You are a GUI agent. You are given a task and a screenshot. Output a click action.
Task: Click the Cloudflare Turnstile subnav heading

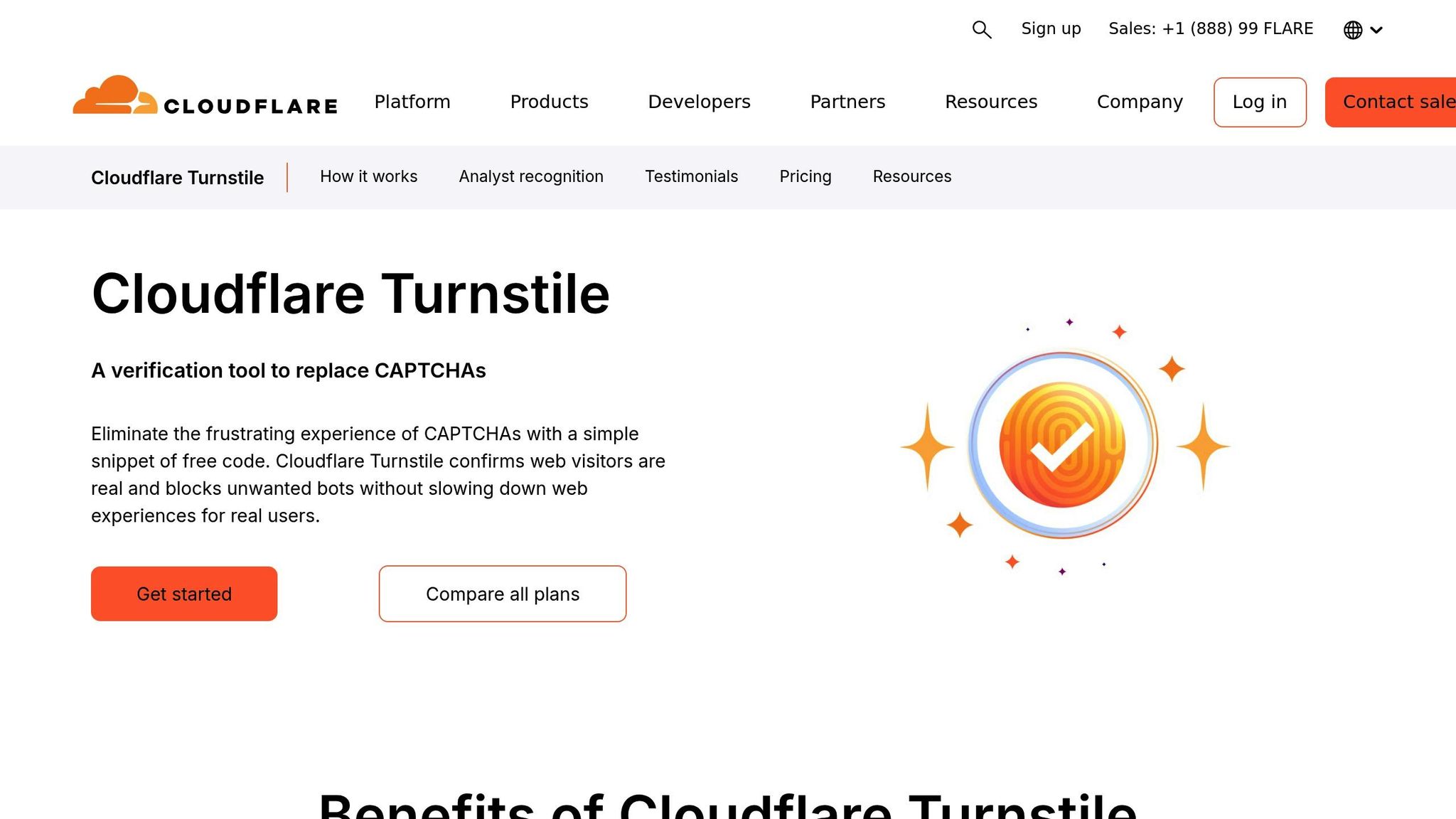coord(177,178)
